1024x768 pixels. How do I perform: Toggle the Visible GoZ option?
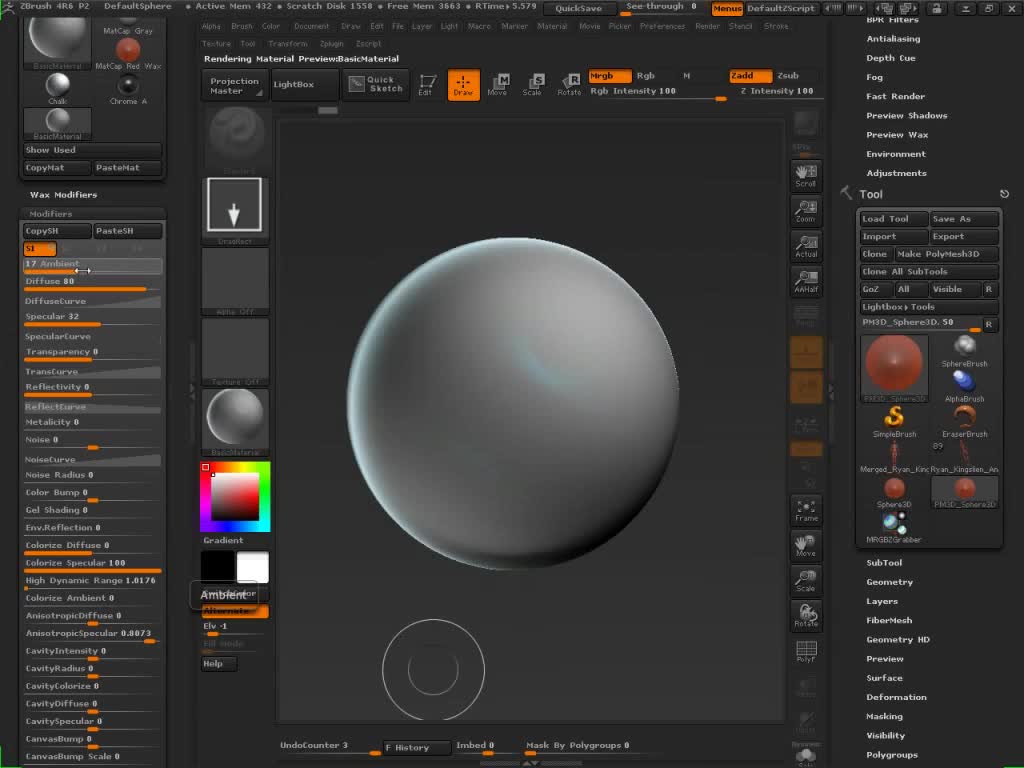(x=955, y=289)
